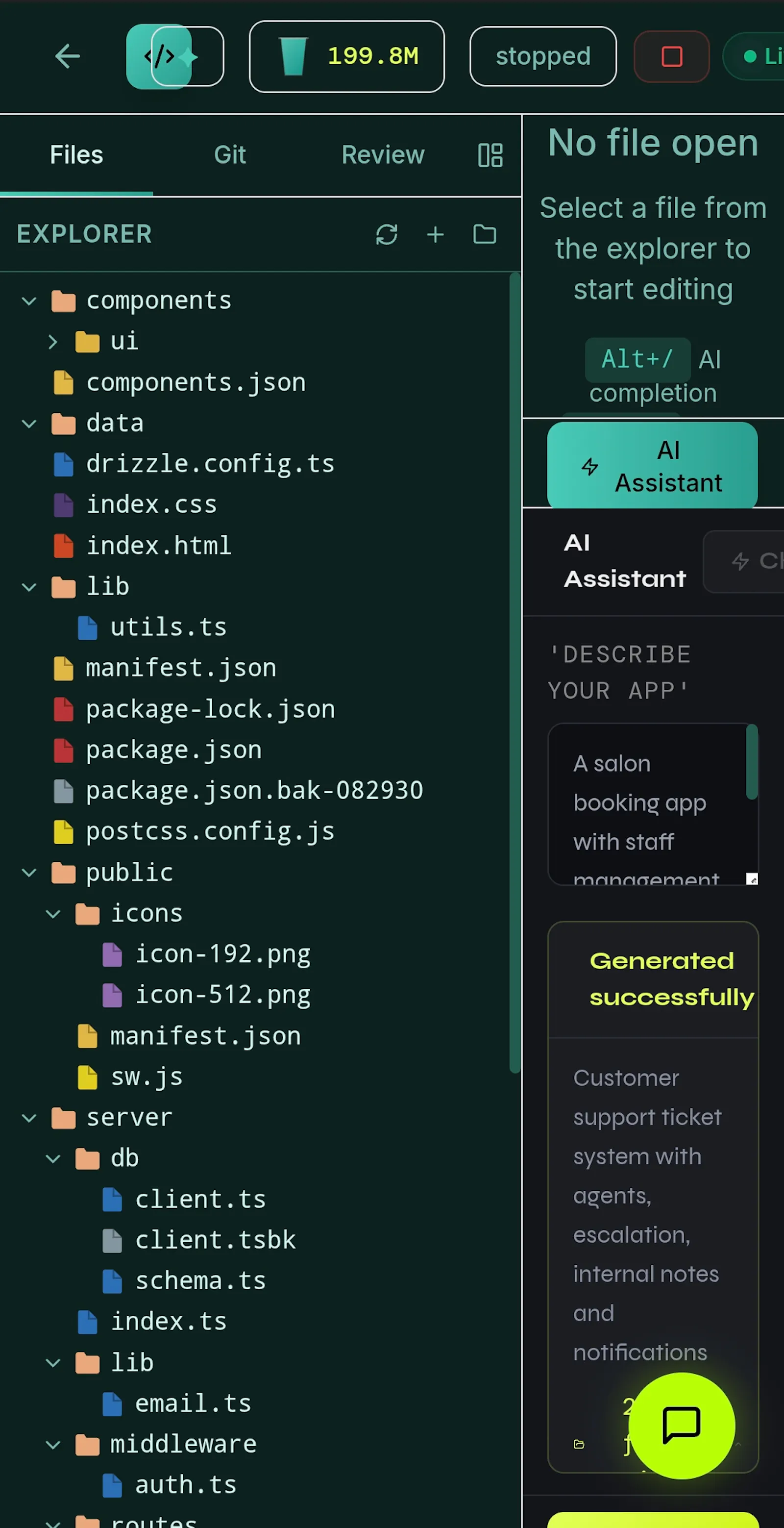Image resolution: width=784 pixels, height=1528 pixels.
Task: Click the red stop square button
Action: pos(671,56)
